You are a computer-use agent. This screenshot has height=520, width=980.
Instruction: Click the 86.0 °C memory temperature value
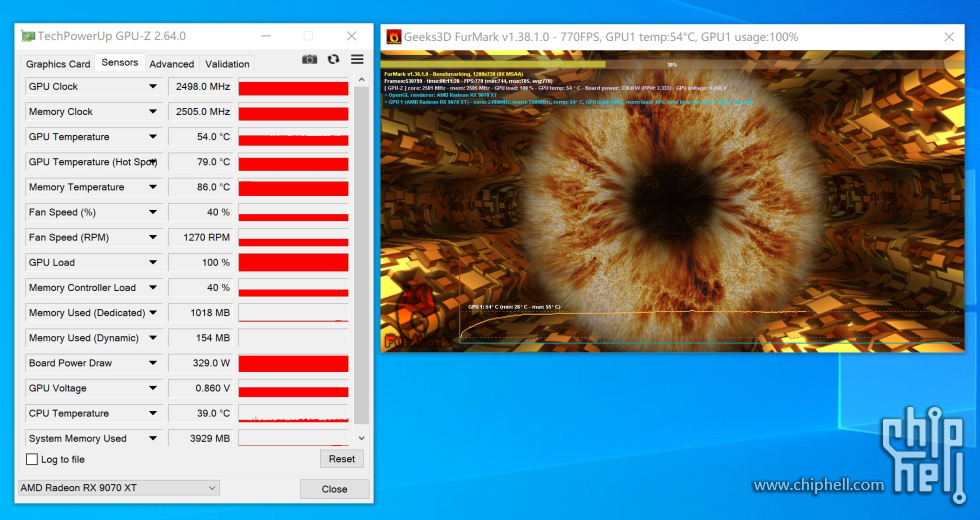tap(201, 187)
